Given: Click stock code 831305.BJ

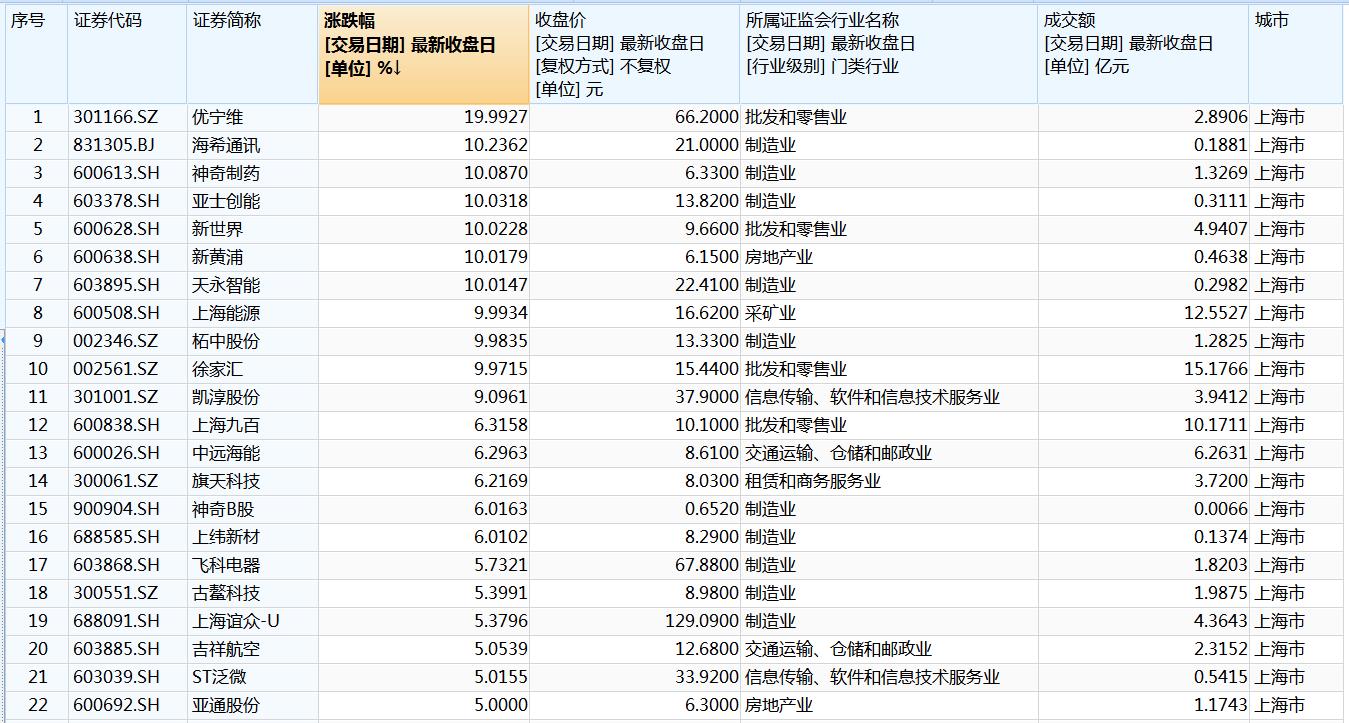Looking at the screenshot, I should (x=116, y=145).
